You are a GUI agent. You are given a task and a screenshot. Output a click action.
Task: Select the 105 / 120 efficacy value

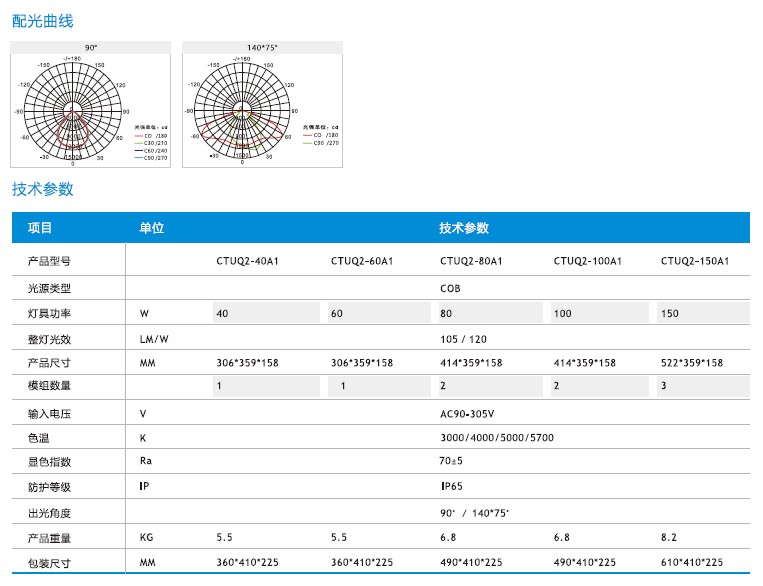tap(463, 339)
